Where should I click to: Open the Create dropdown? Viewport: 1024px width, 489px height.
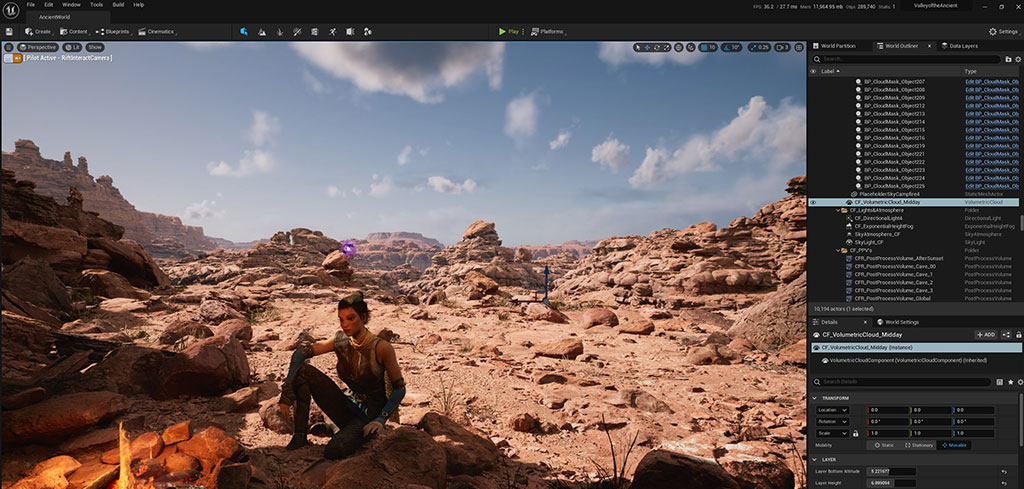click(39, 31)
